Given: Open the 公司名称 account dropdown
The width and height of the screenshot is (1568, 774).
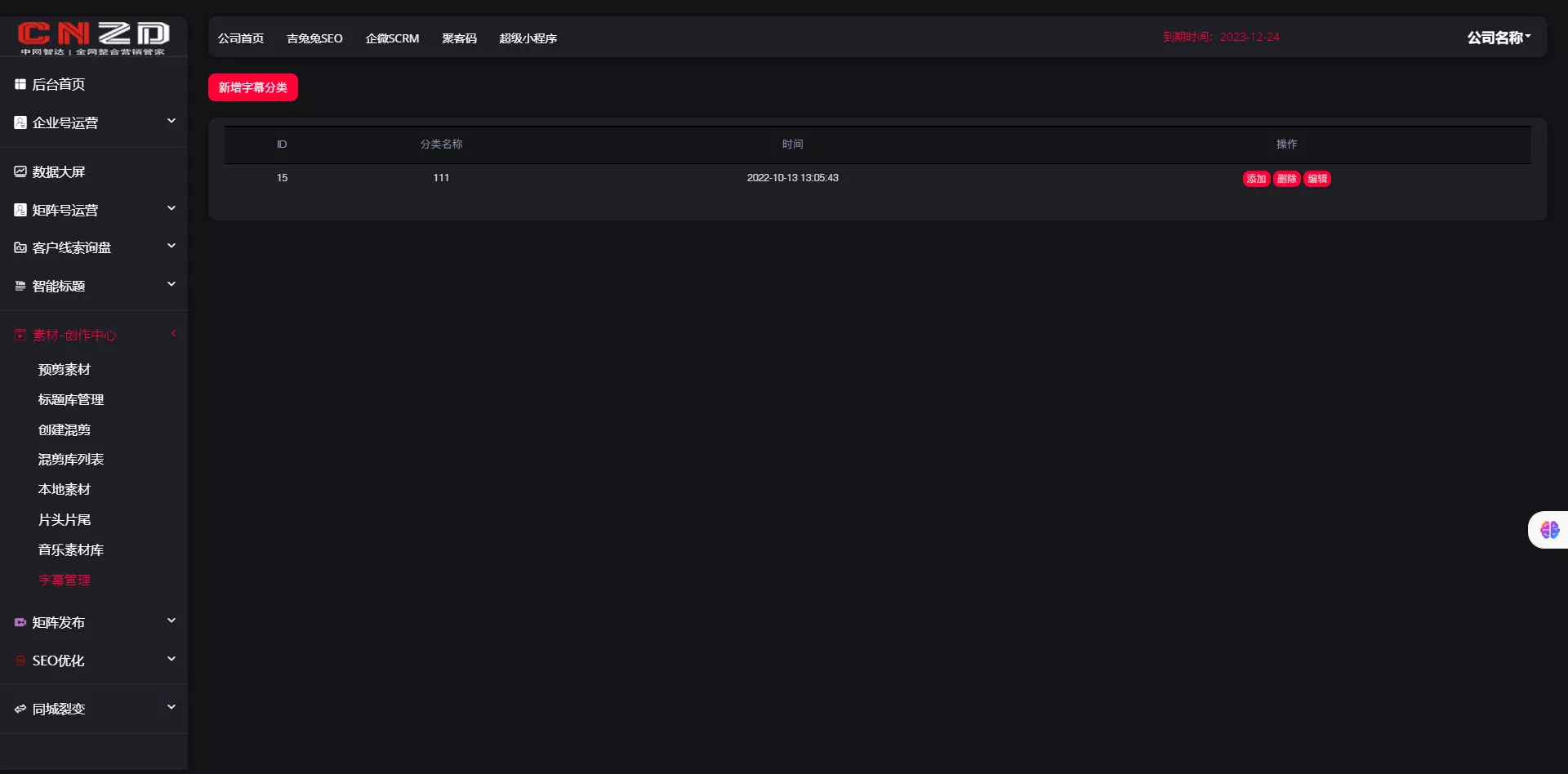Looking at the screenshot, I should tap(1499, 38).
